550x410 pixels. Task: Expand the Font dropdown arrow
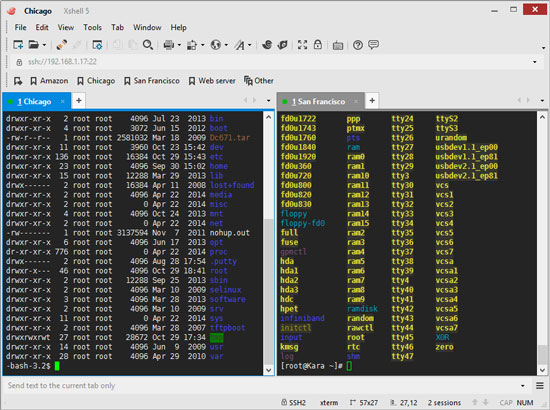coord(250,45)
